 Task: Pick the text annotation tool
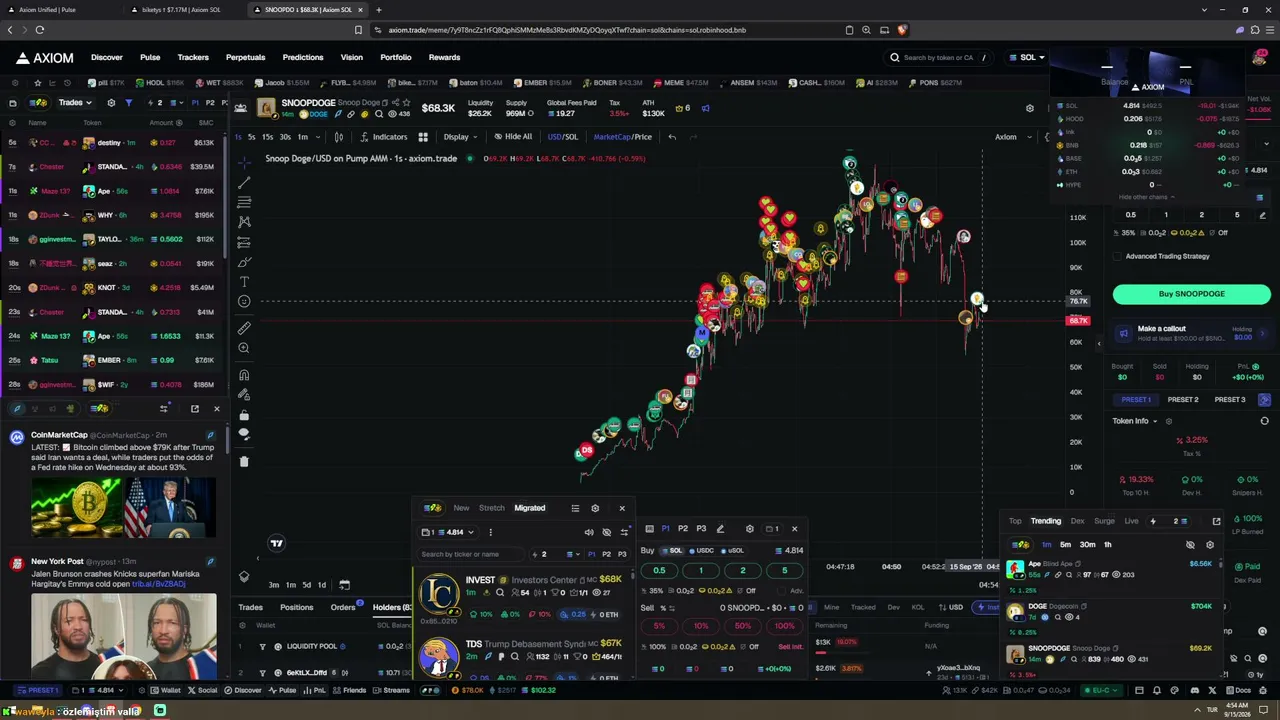[x=244, y=282]
